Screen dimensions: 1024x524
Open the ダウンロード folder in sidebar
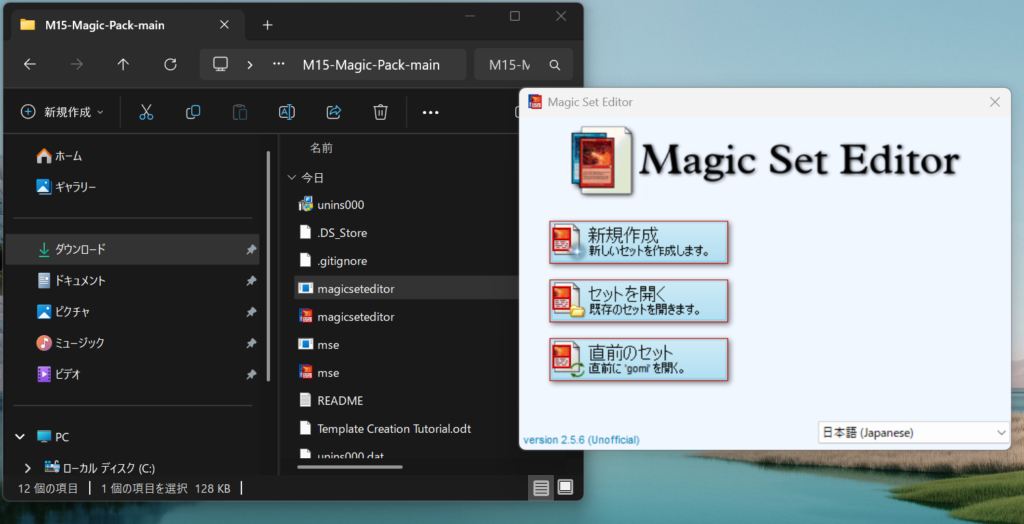80,249
